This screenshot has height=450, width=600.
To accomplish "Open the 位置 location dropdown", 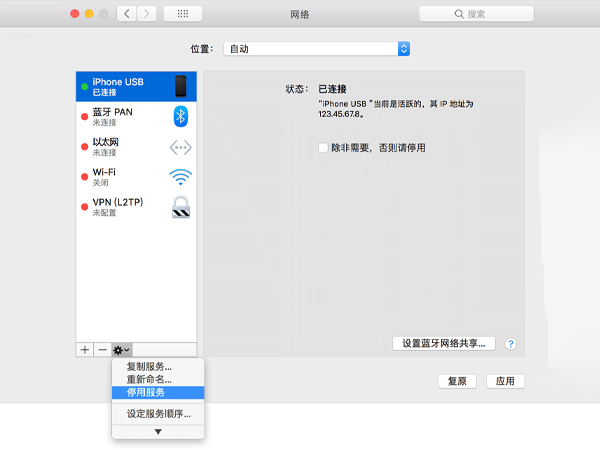I will coord(317,48).
